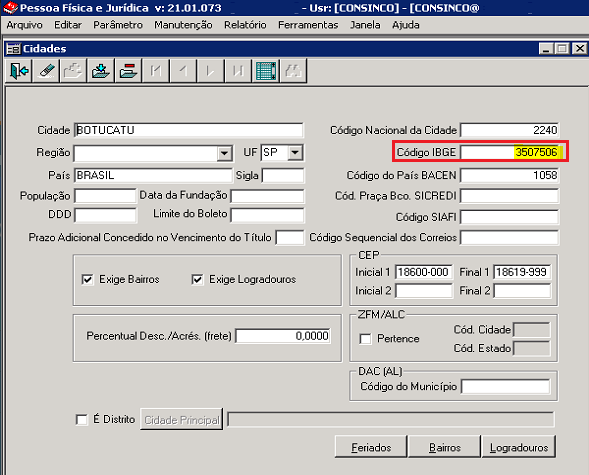Click CEP Final 1 field 18619-999
The height and width of the screenshot is (475, 589).
(522, 272)
